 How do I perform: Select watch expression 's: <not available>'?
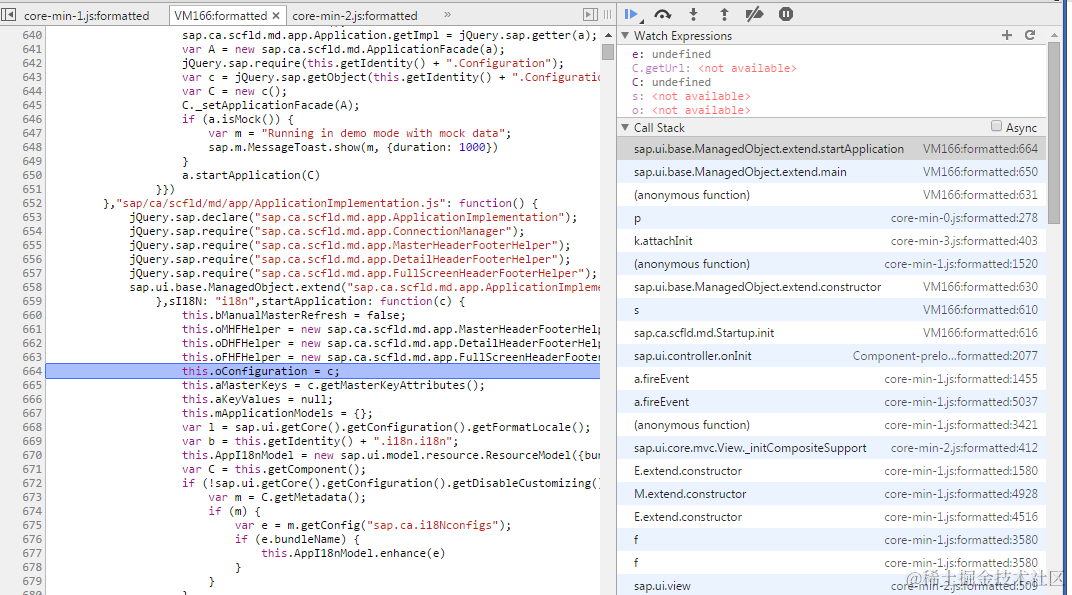tap(691, 96)
